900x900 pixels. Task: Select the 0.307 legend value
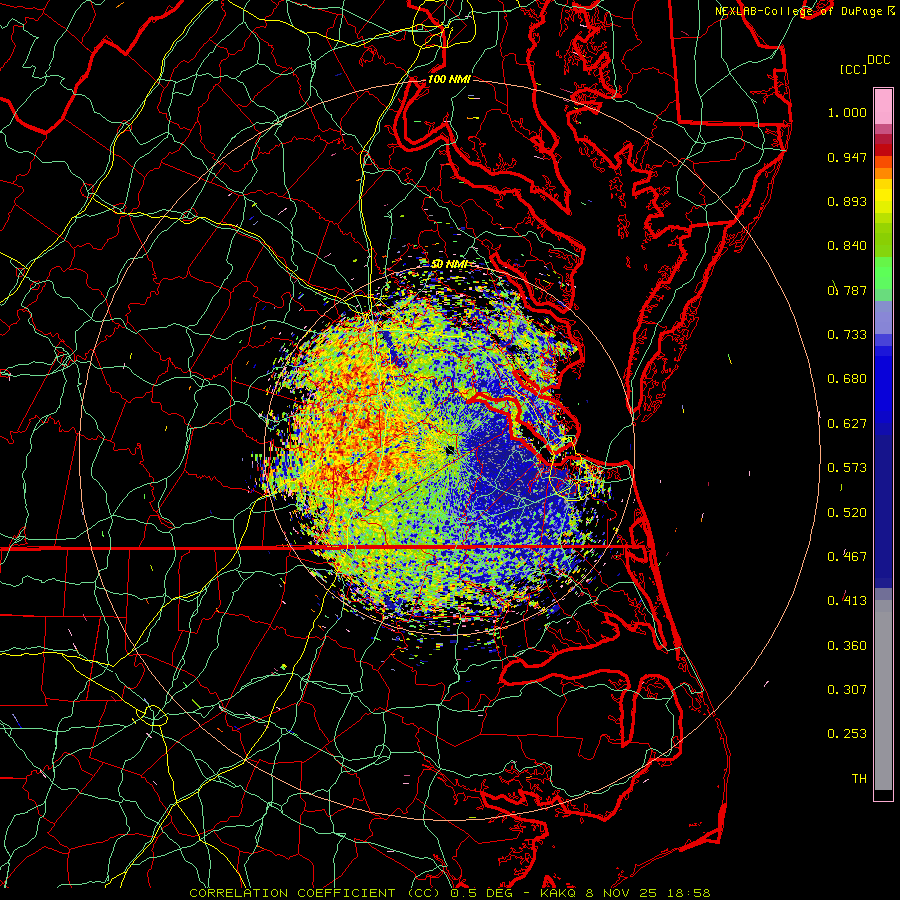tap(847, 690)
